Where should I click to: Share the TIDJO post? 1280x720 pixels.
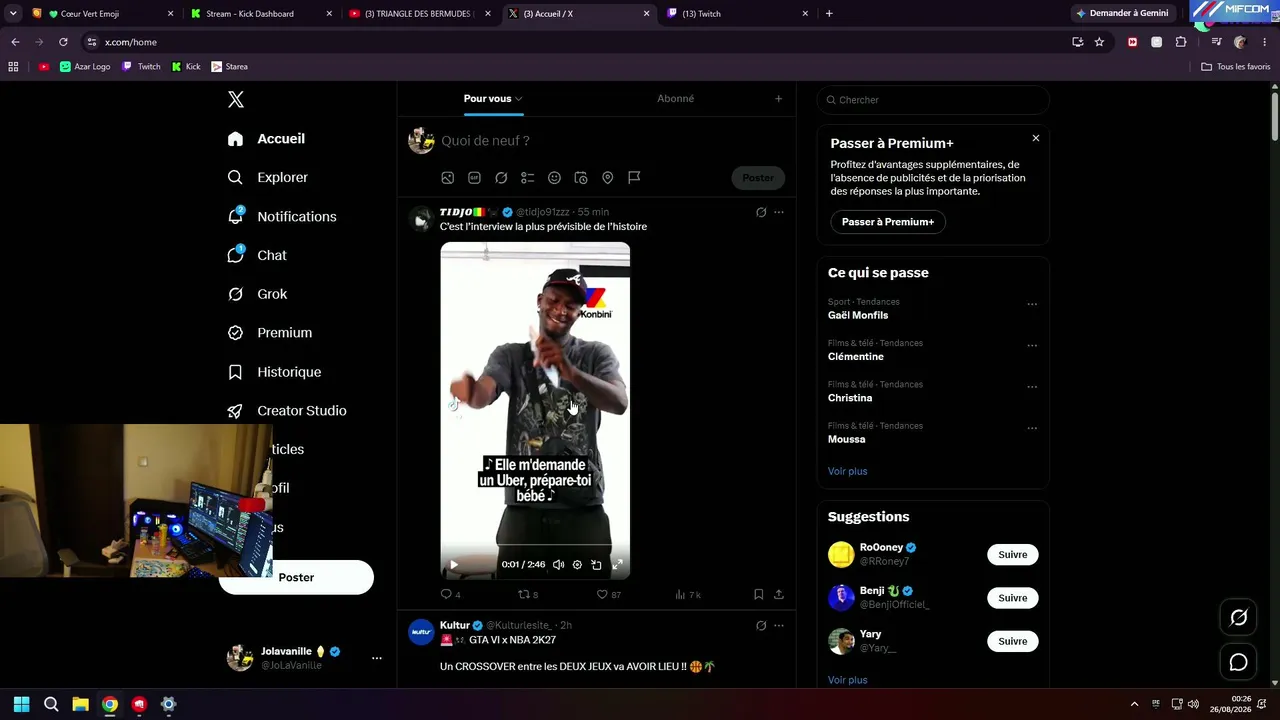point(779,594)
